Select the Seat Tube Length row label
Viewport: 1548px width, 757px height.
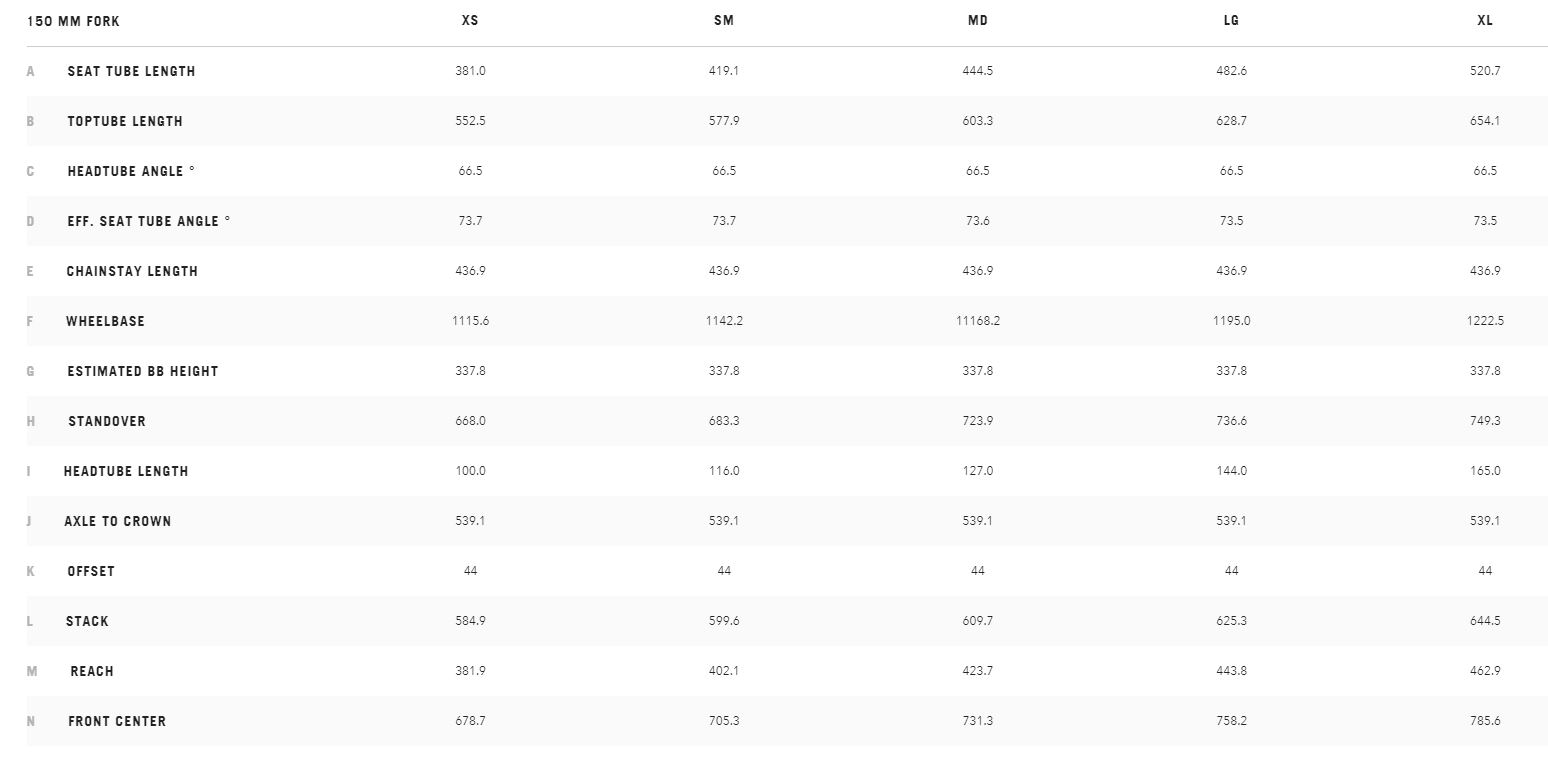131,71
